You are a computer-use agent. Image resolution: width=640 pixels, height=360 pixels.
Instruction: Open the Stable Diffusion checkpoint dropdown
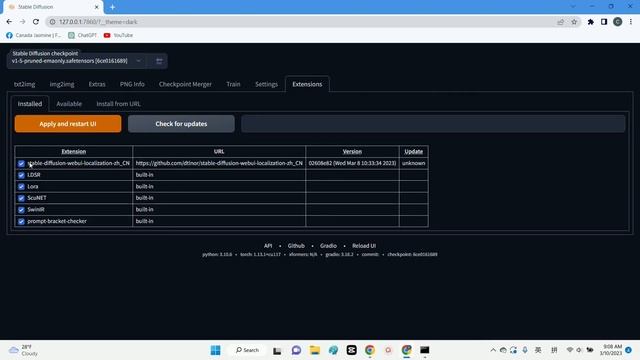(x=77, y=61)
